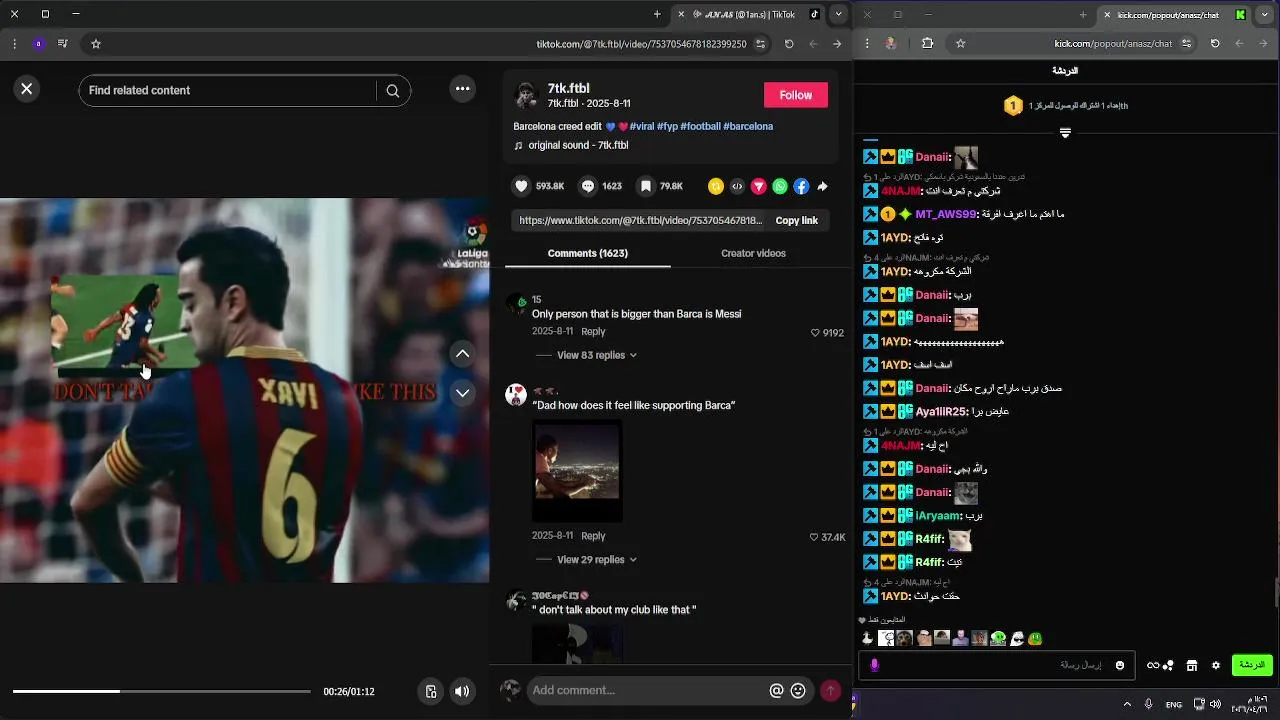
Task: Expand View 83 replies
Action: click(597, 355)
